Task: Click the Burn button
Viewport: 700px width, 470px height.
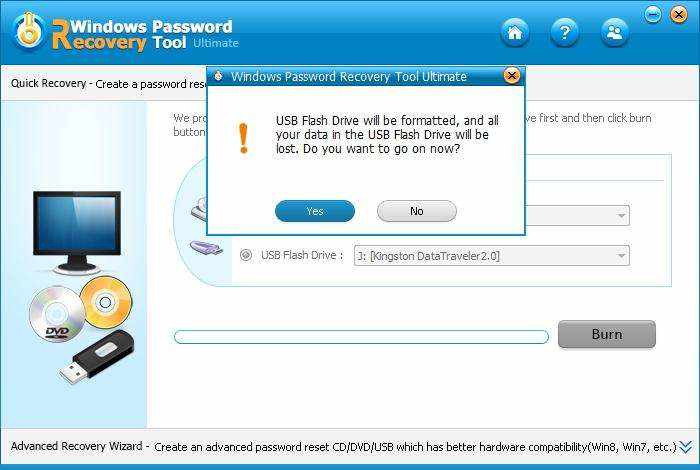Action: pyautogui.click(x=607, y=334)
